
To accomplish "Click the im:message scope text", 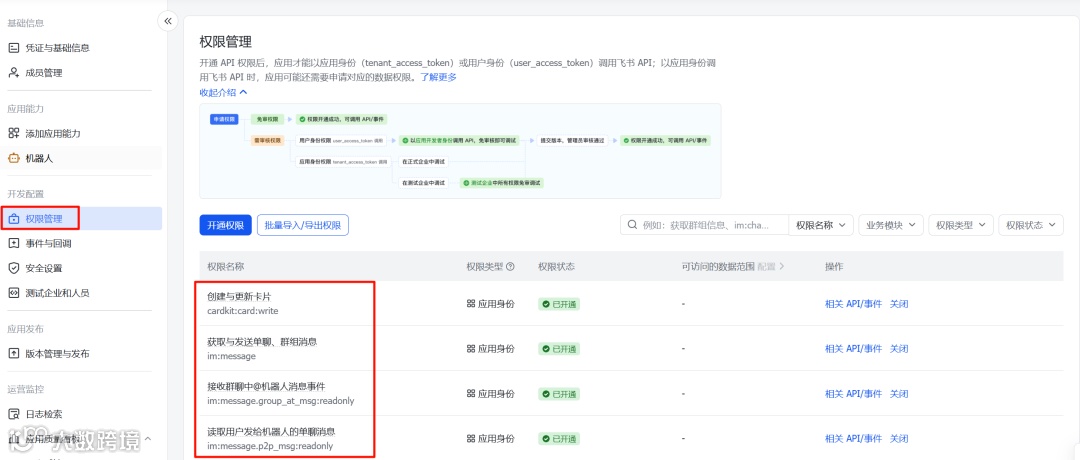I will [x=231, y=356].
